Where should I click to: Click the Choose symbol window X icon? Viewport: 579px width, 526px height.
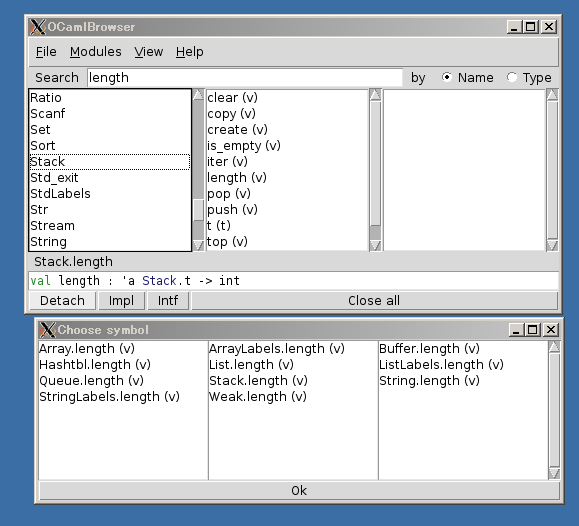click(48, 330)
